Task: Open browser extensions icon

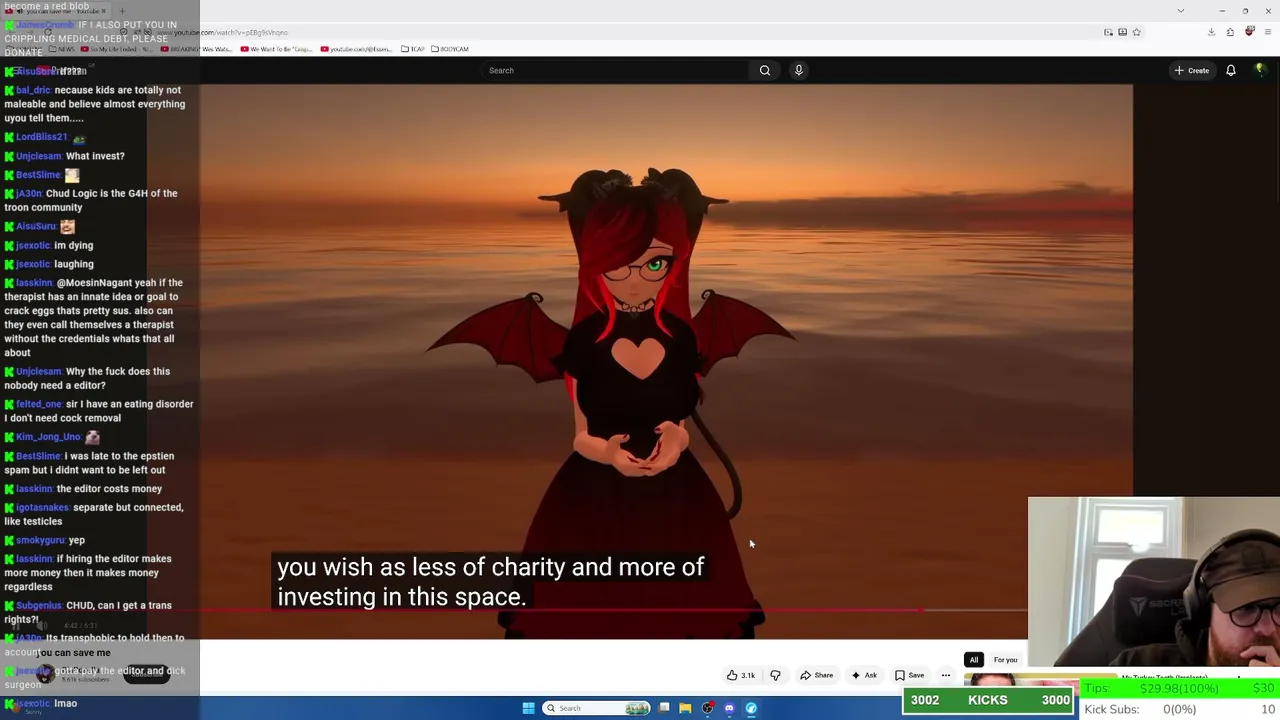Action: (1230, 32)
